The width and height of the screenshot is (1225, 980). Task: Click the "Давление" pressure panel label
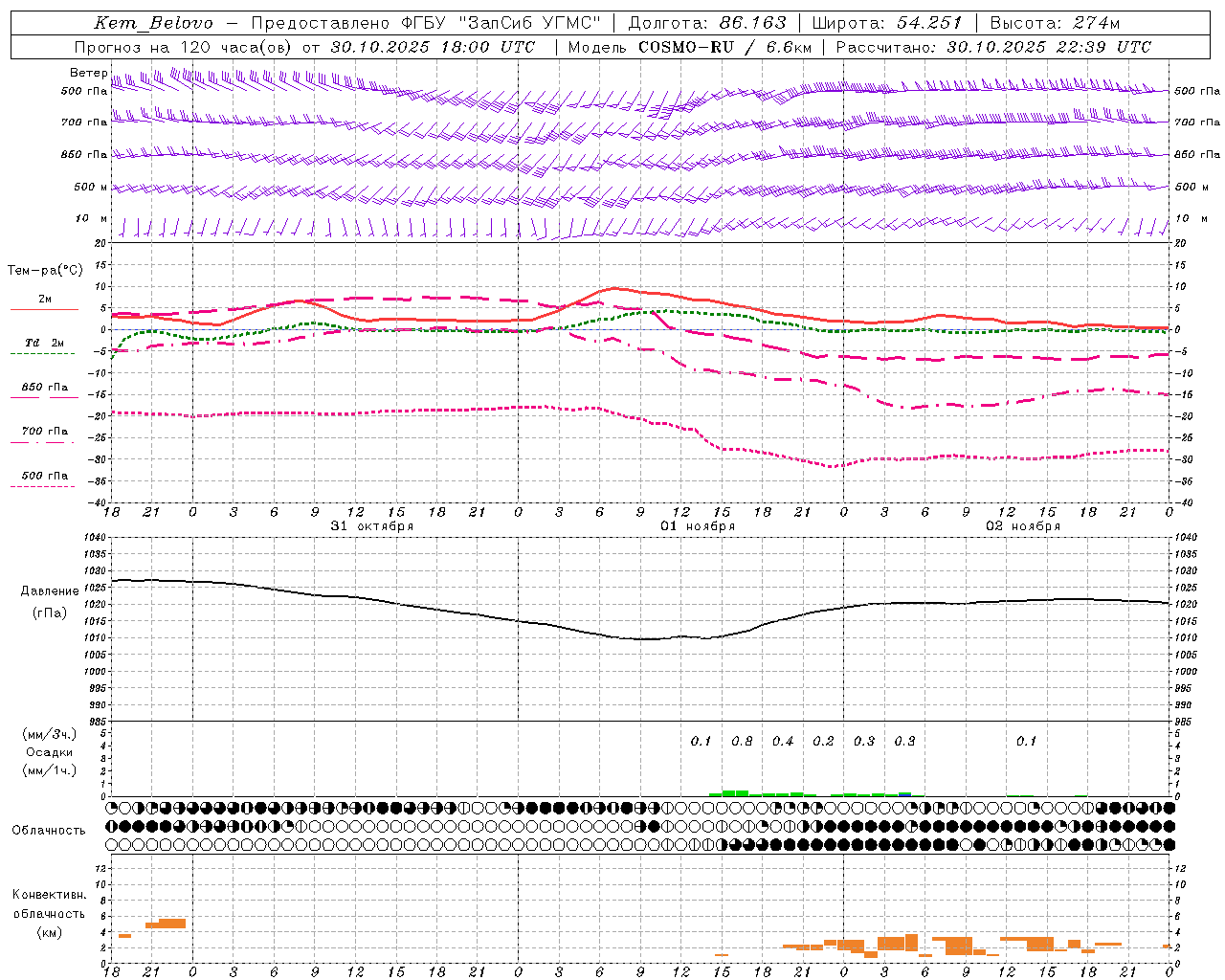click(49, 591)
